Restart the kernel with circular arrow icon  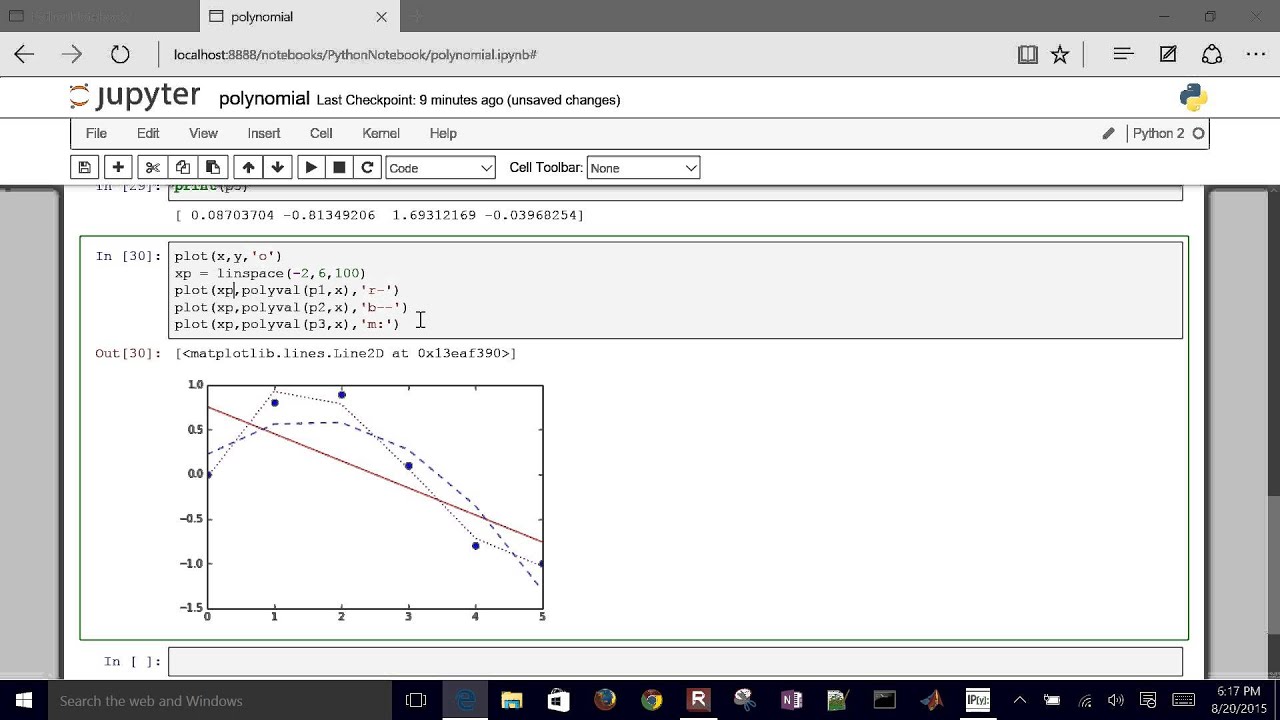(367, 168)
